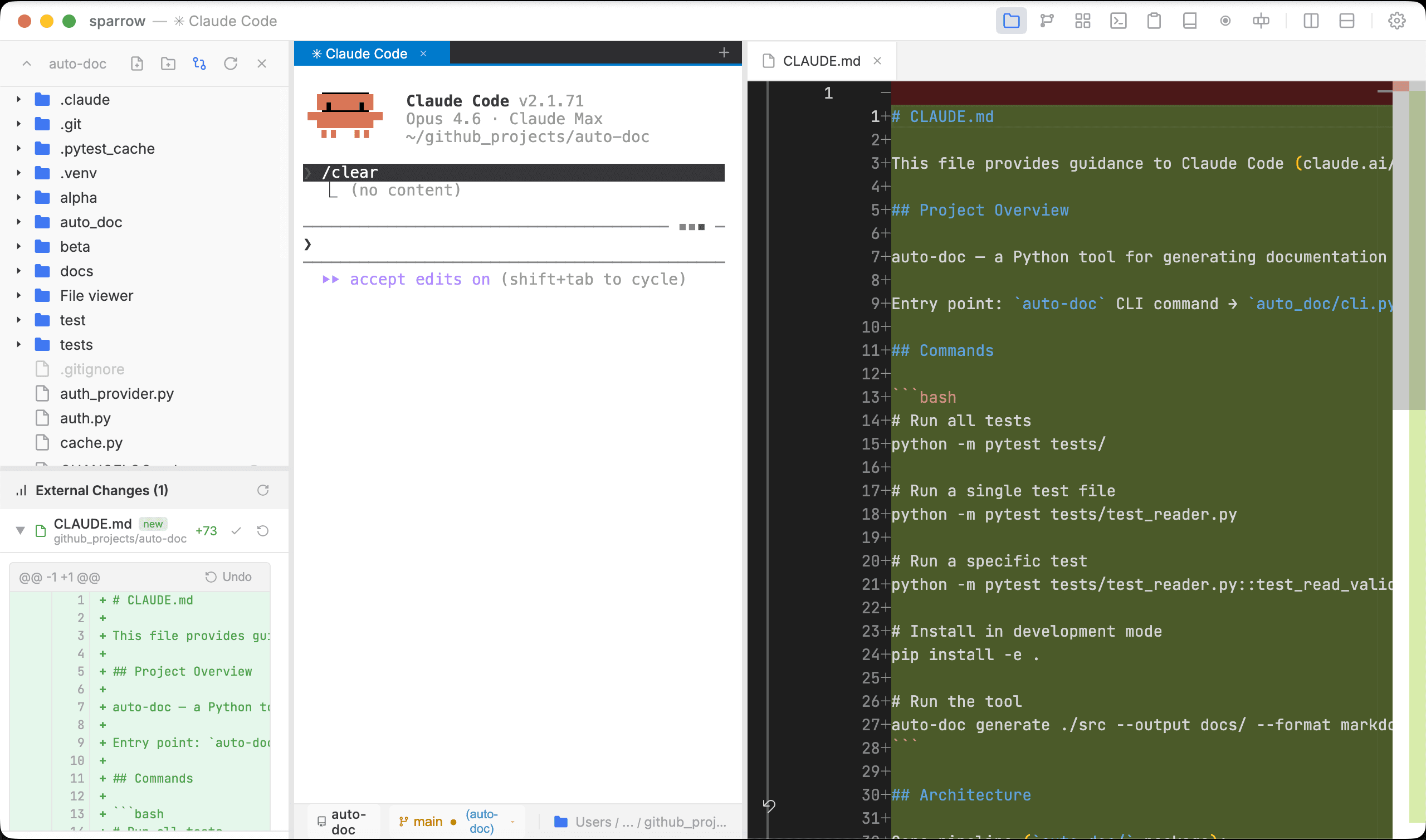Select the git branch graph icon in toolbar
Screen dimensions: 1426x840
click(1047, 21)
